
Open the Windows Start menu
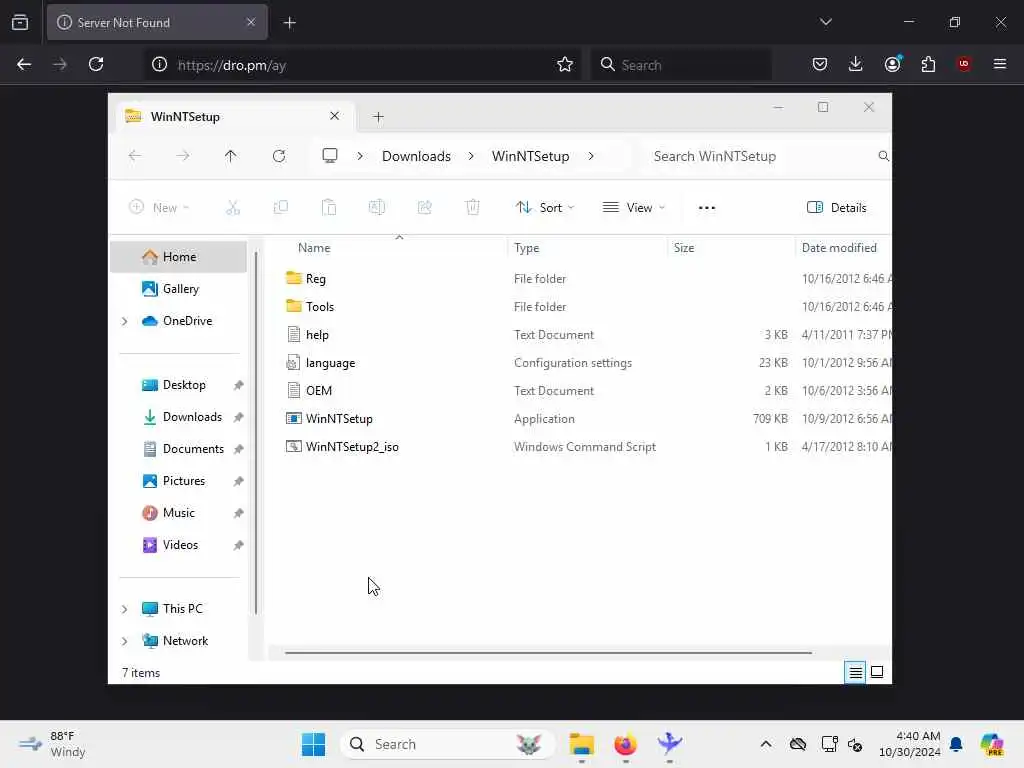tap(313, 744)
